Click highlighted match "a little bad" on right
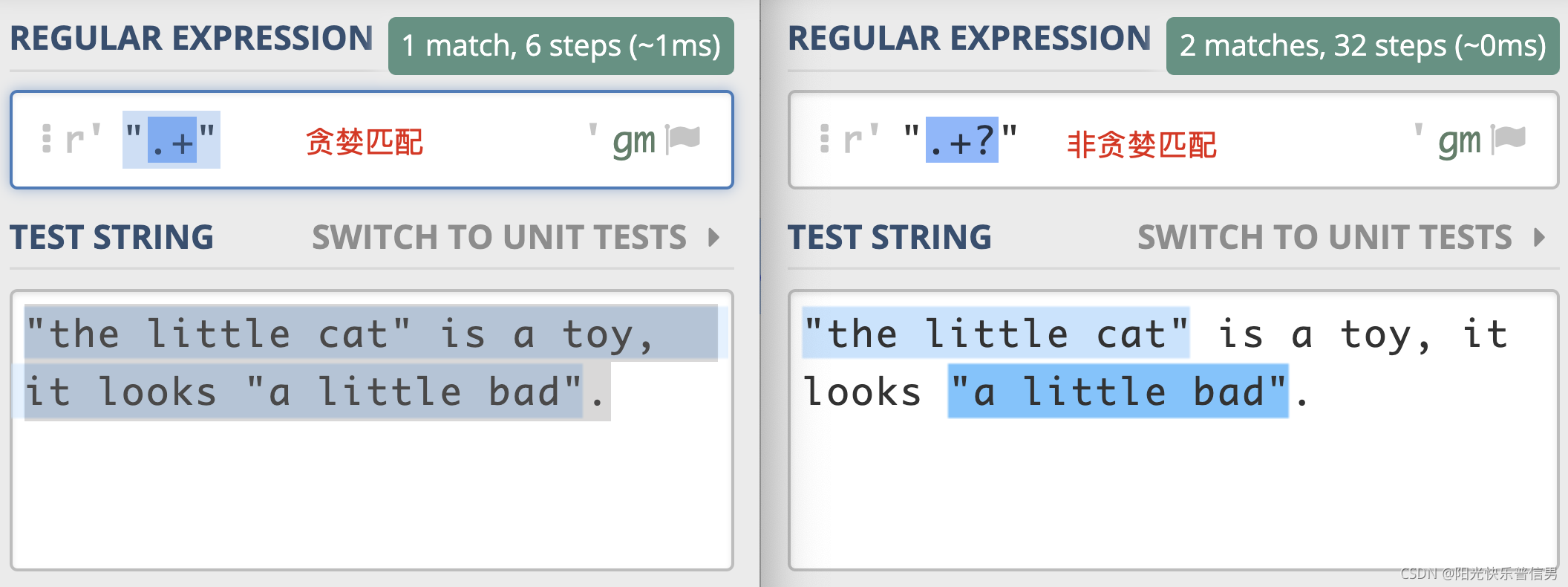This screenshot has width=1568, height=587. click(x=1118, y=391)
